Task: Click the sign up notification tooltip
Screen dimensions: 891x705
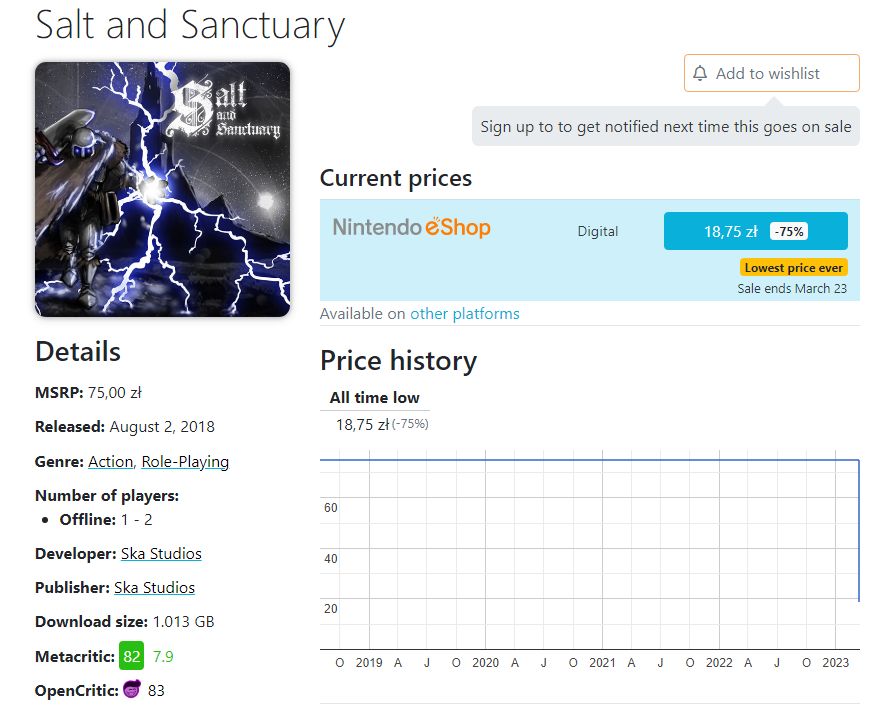Action: pos(665,126)
